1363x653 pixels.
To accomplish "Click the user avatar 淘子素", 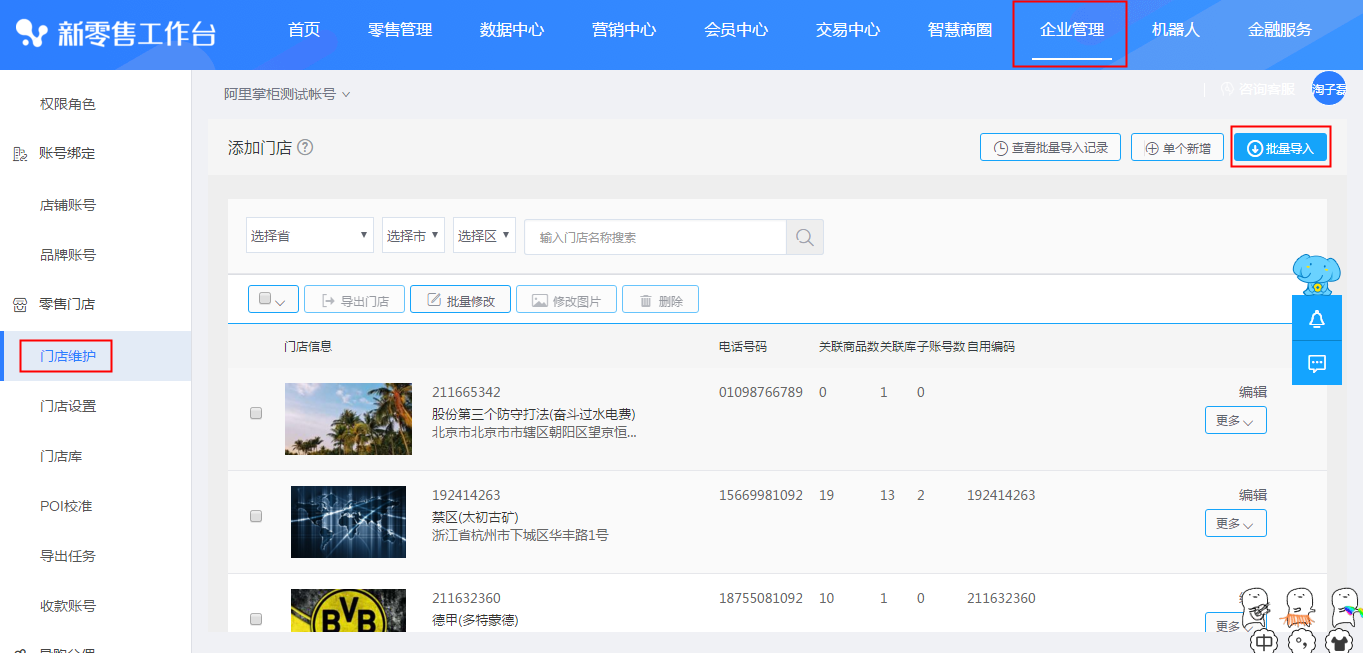I will click(x=1329, y=88).
